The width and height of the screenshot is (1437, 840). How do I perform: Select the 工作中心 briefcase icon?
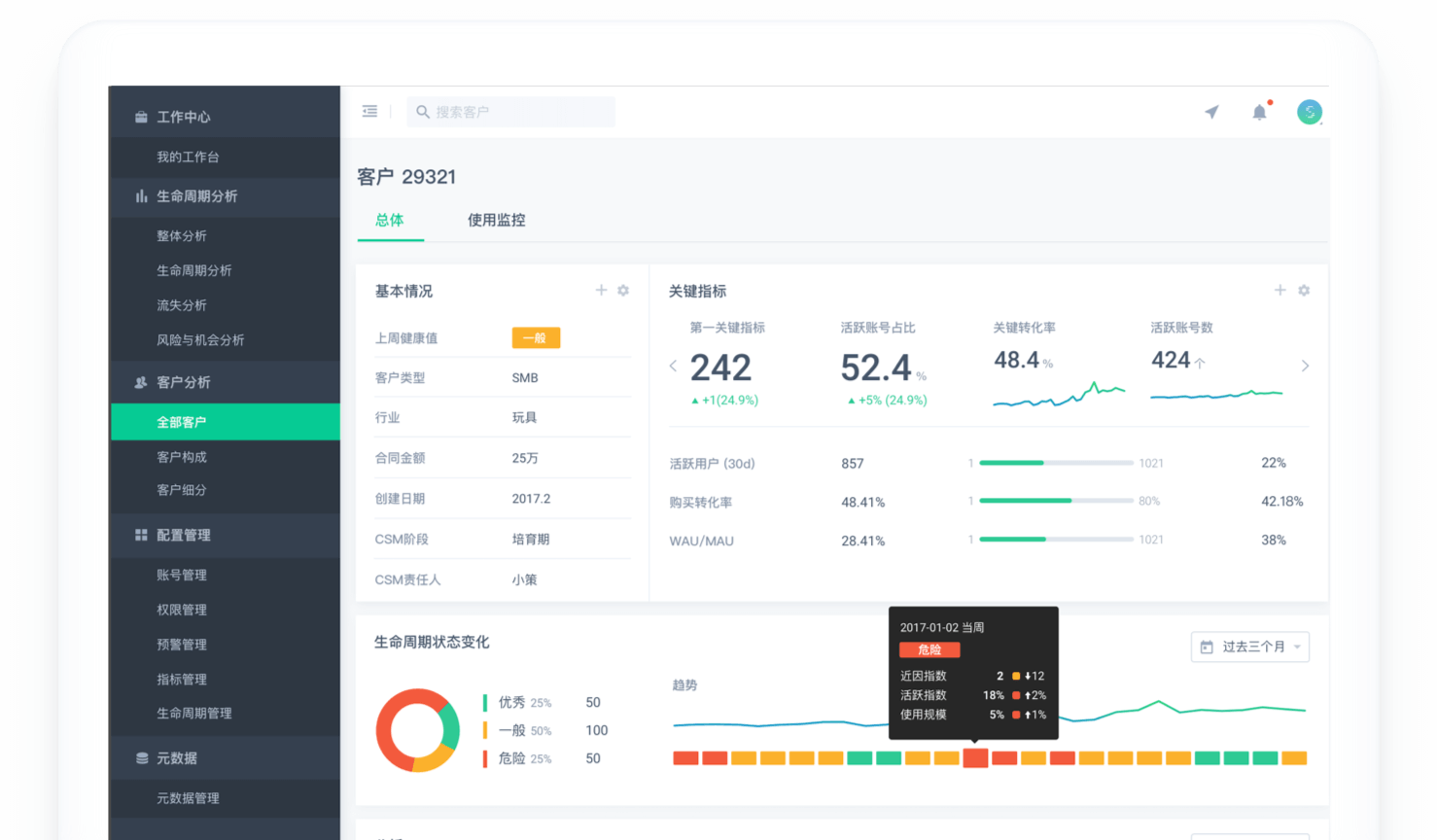click(x=140, y=116)
